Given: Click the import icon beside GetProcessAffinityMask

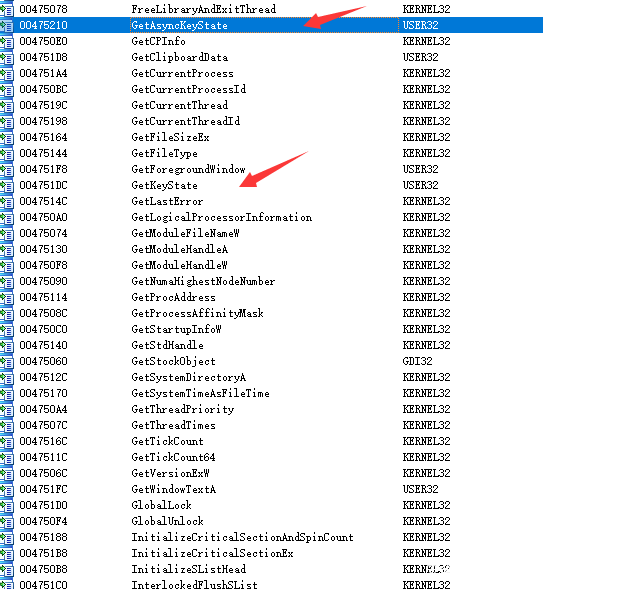Looking at the screenshot, I should [x=7, y=314].
